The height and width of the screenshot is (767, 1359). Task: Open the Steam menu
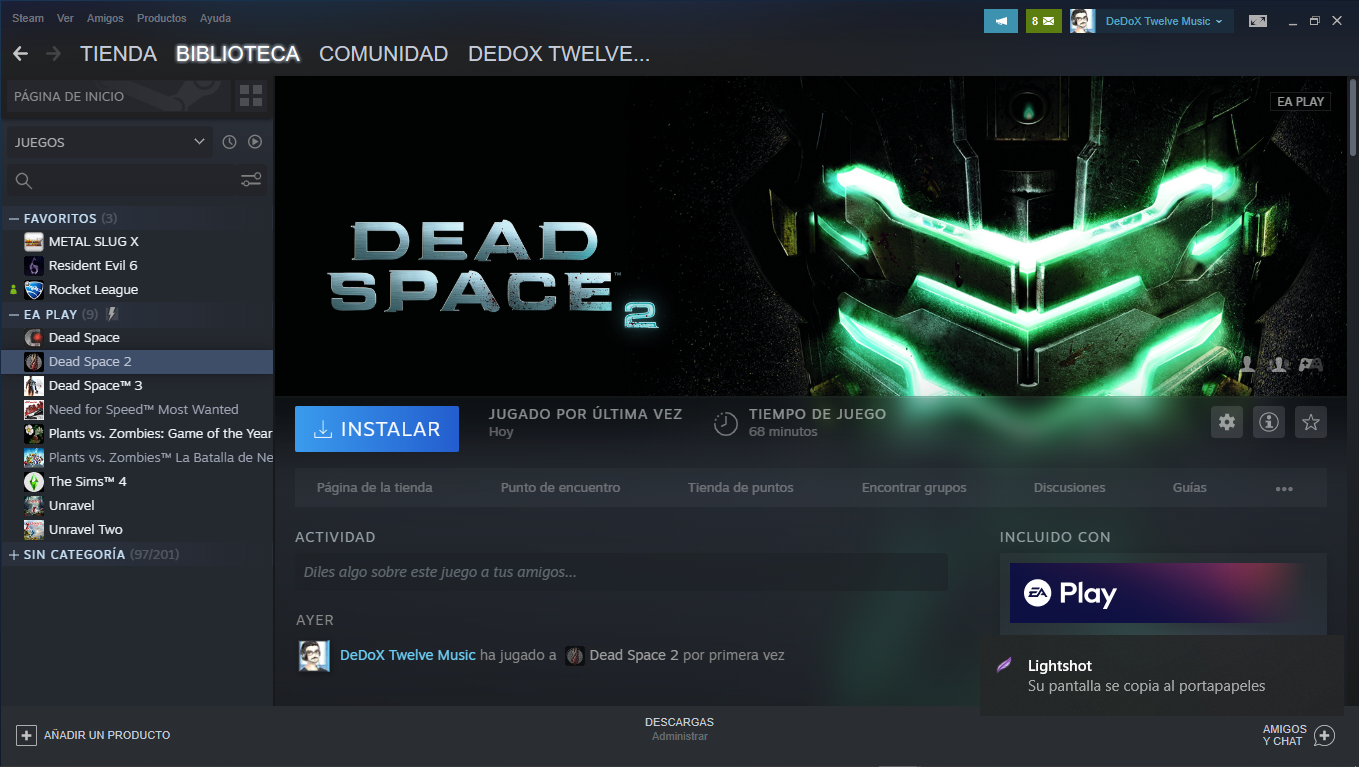(28, 18)
